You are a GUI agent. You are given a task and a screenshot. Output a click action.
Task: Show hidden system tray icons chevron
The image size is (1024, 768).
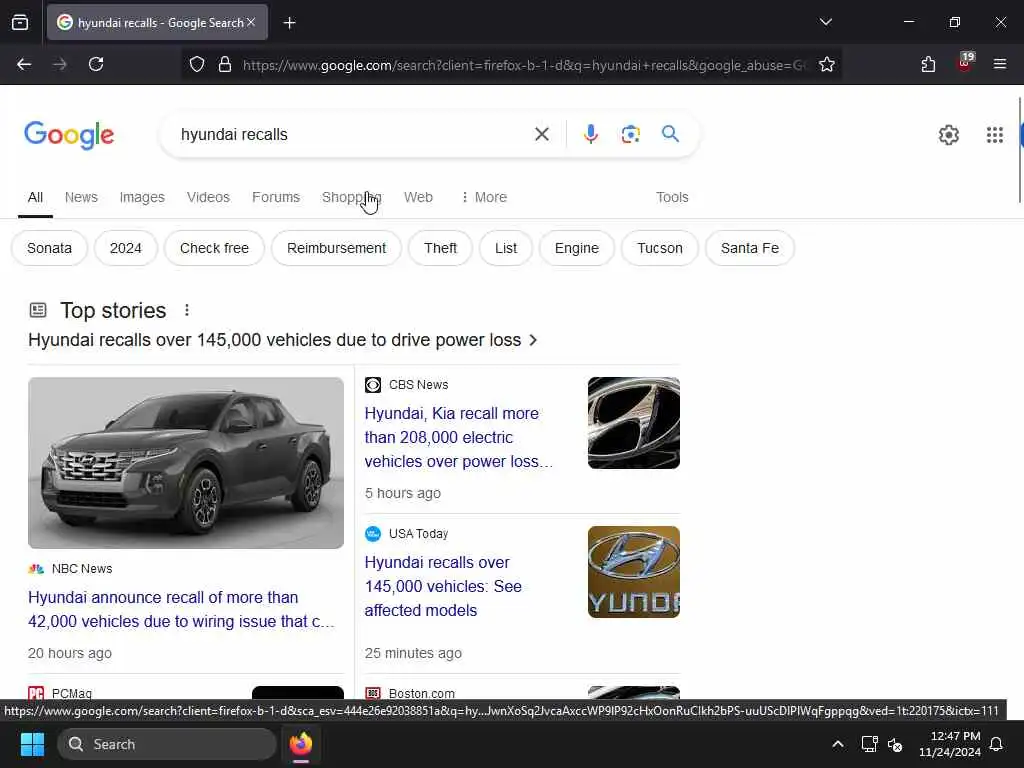click(838, 744)
